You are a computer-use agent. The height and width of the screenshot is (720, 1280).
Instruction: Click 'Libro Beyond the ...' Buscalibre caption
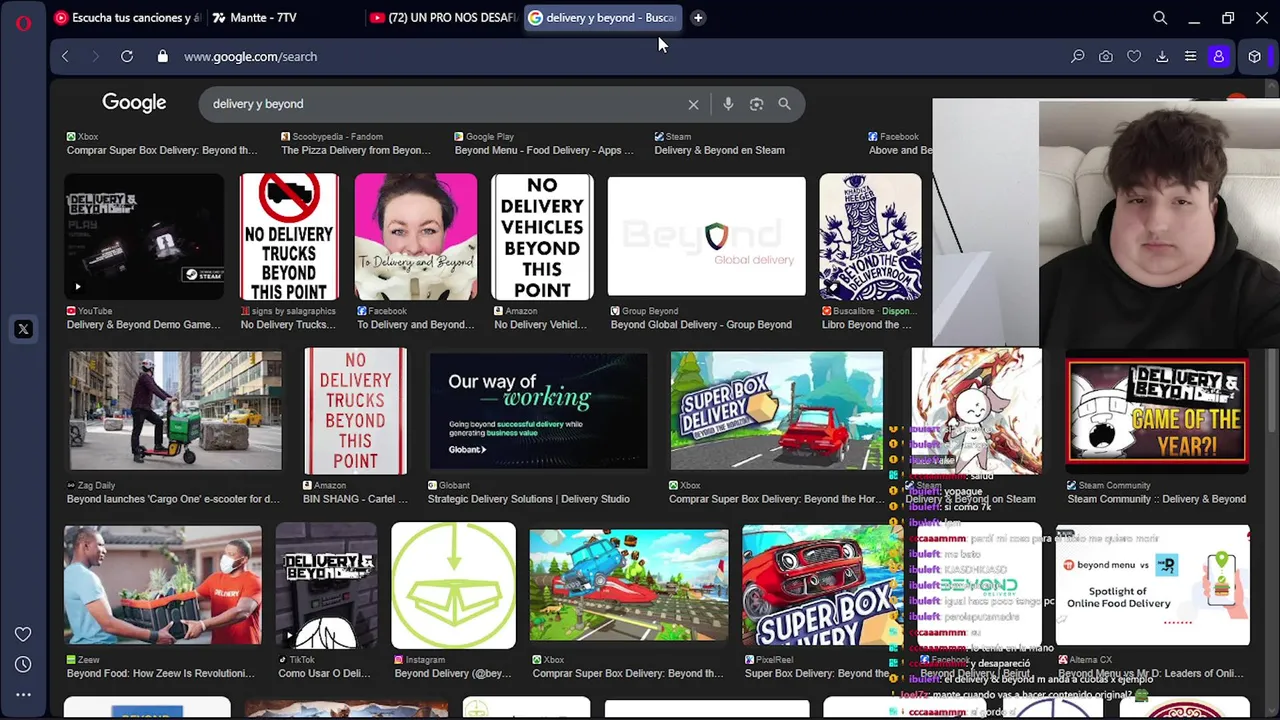(867, 324)
